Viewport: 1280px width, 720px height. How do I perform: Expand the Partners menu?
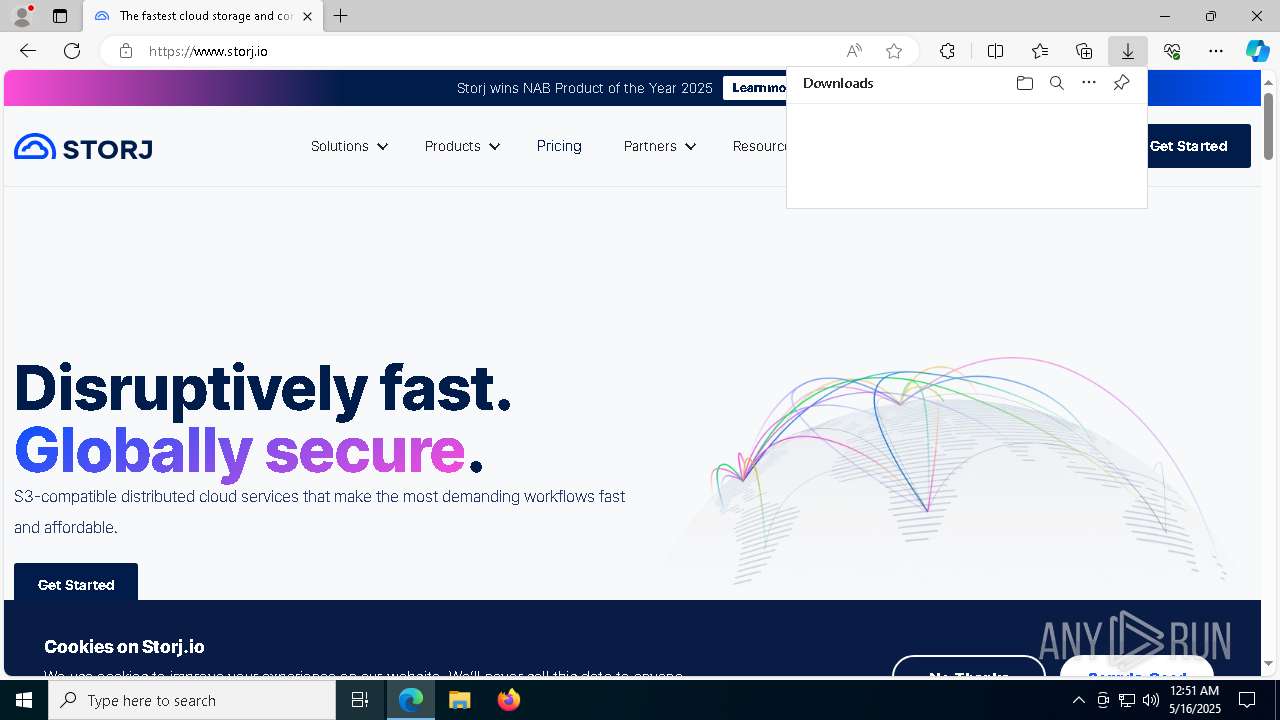click(660, 146)
